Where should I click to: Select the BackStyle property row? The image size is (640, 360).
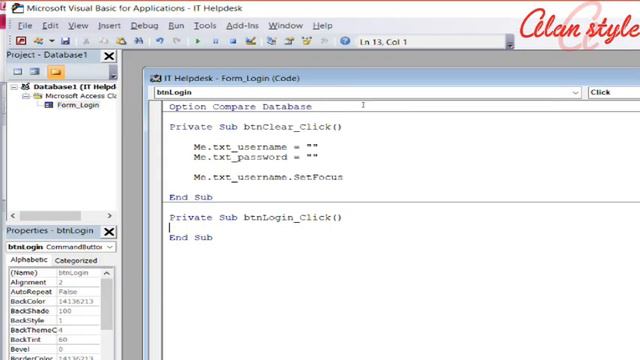pyautogui.click(x=55, y=320)
